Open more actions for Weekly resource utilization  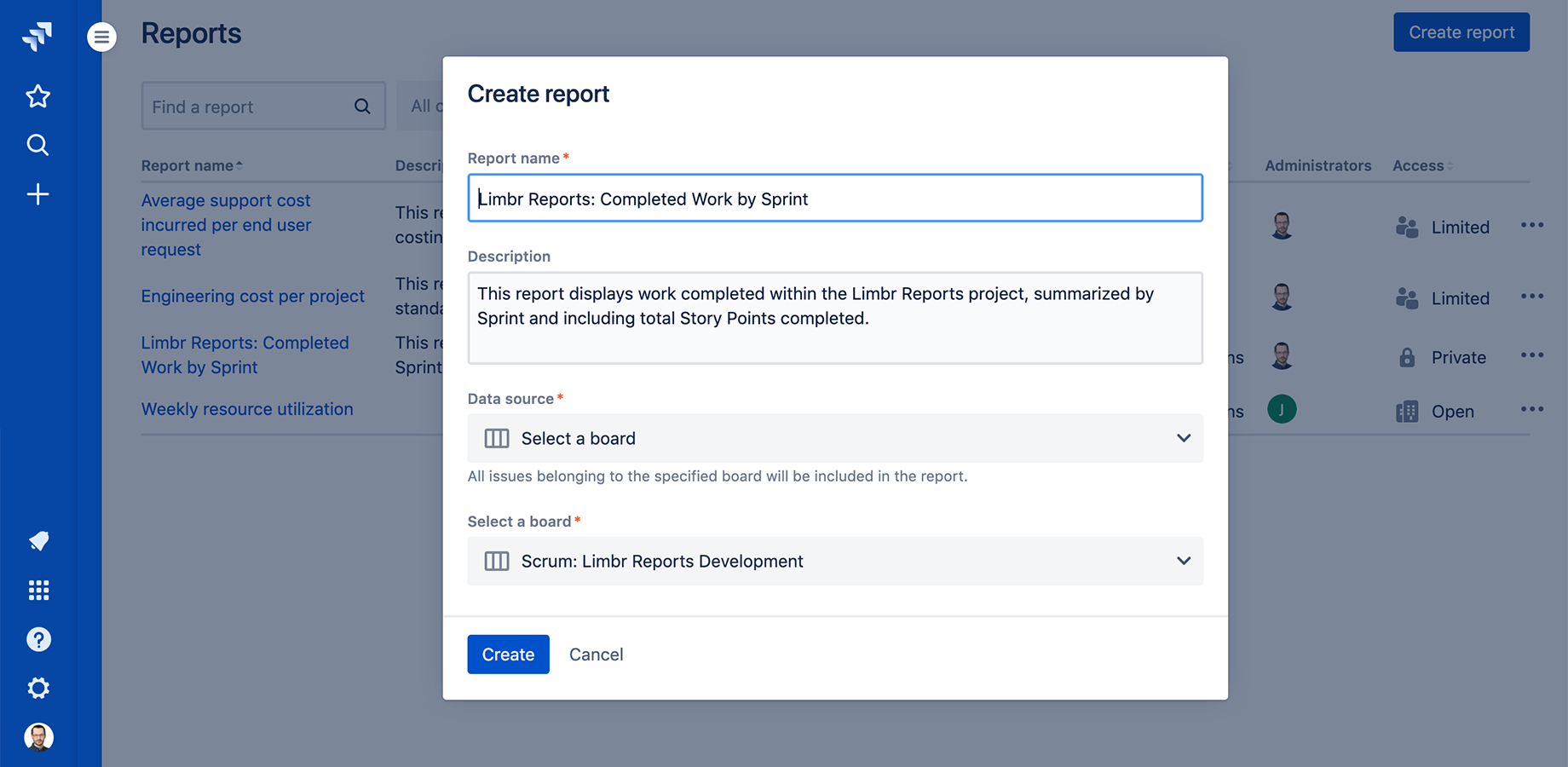click(x=1532, y=409)
